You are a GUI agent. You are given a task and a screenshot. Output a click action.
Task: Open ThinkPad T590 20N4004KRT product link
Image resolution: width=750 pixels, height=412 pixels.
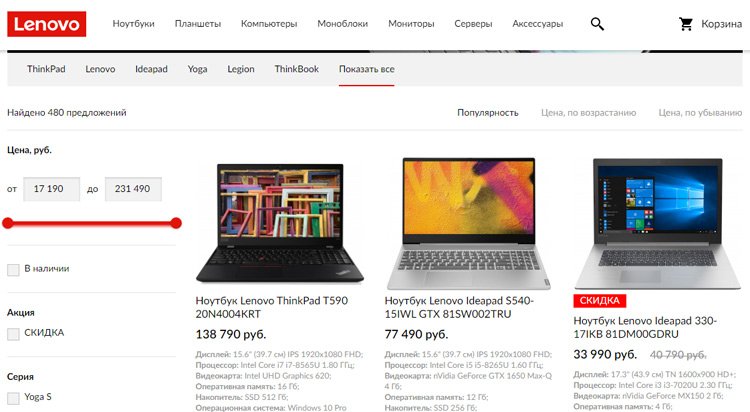click(271, 307)
